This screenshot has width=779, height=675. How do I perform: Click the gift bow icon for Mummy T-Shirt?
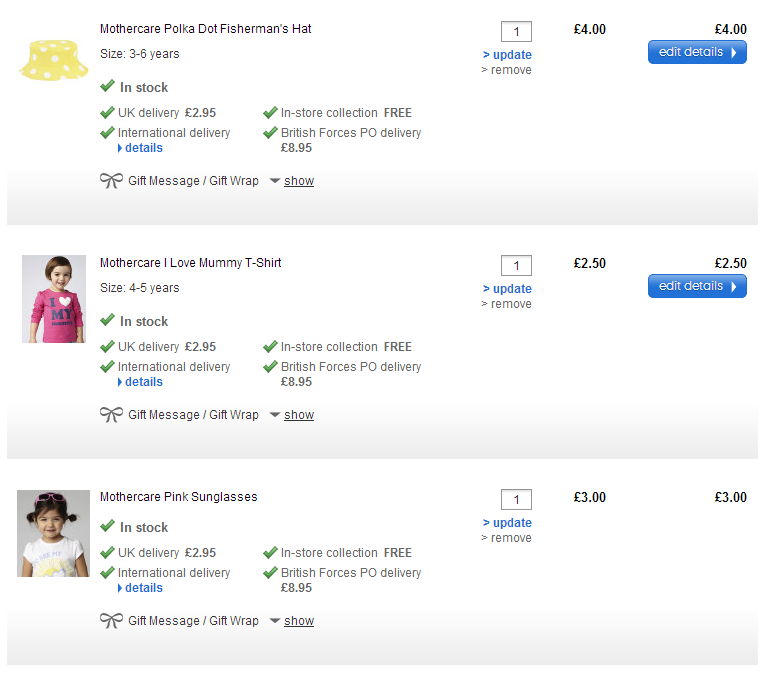(x=111, y=415)
